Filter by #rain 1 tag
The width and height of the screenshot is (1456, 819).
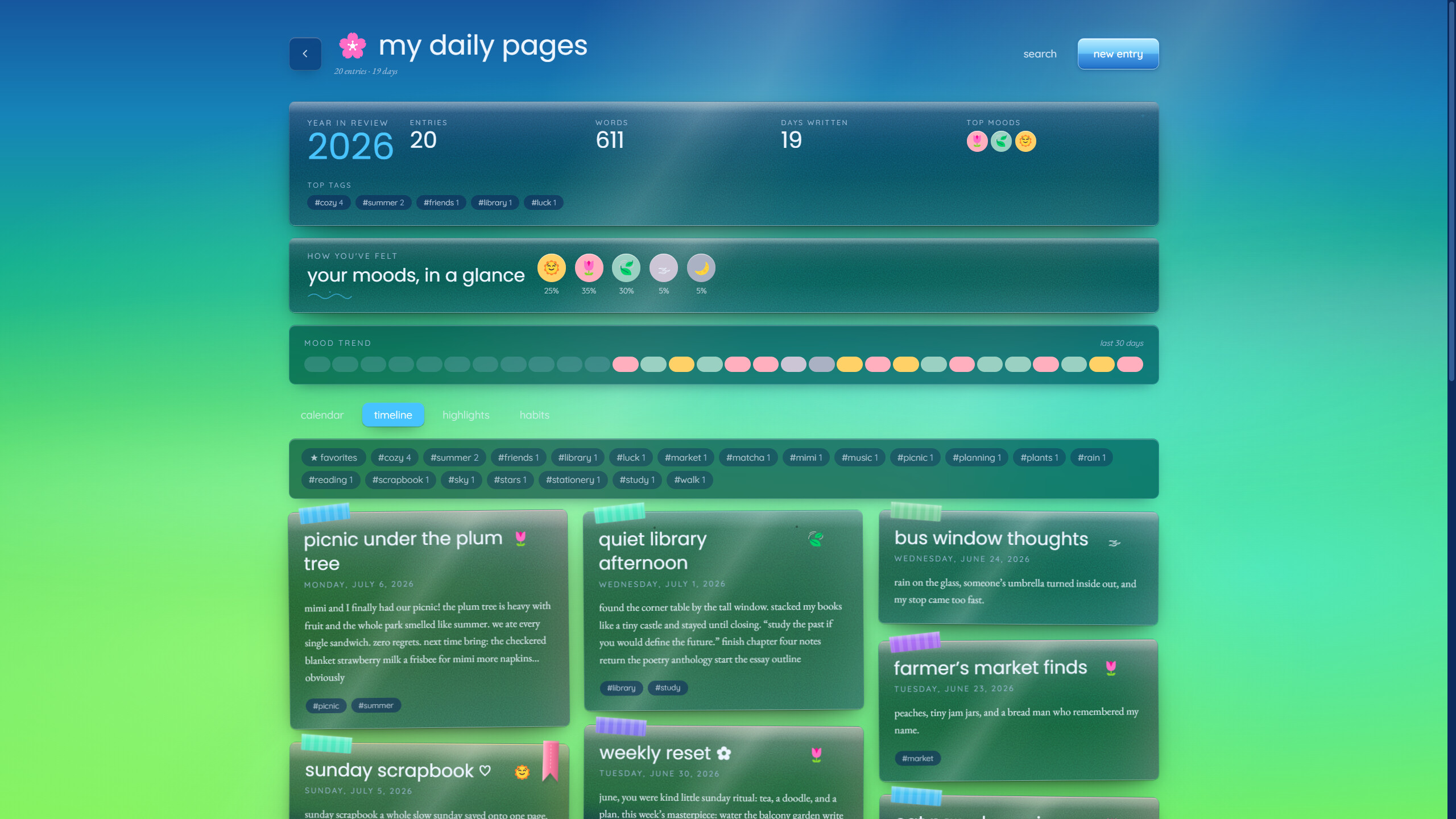(1091, 457)
